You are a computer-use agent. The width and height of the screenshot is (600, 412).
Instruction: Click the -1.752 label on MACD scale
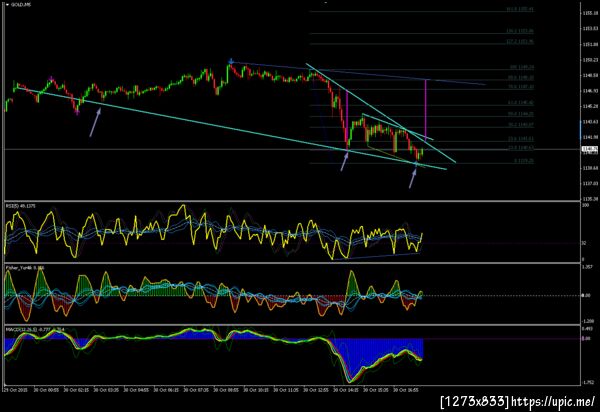[x=589, y=382]
